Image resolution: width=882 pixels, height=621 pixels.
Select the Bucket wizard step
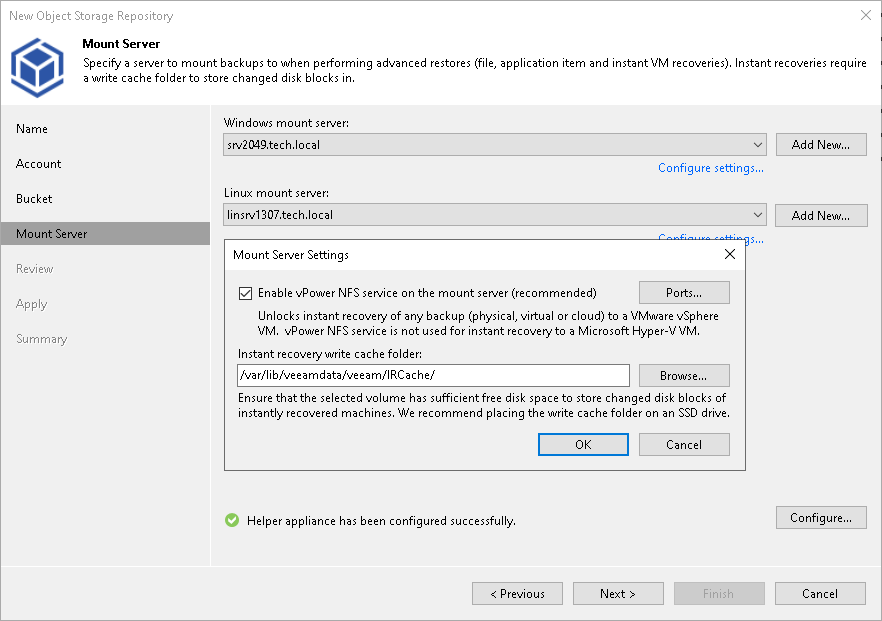(34, 199)
